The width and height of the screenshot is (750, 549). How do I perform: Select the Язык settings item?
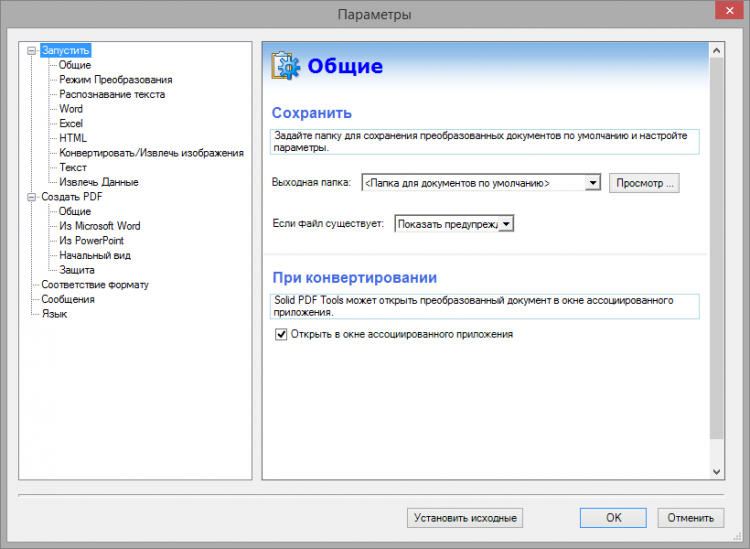pos(54,314)
